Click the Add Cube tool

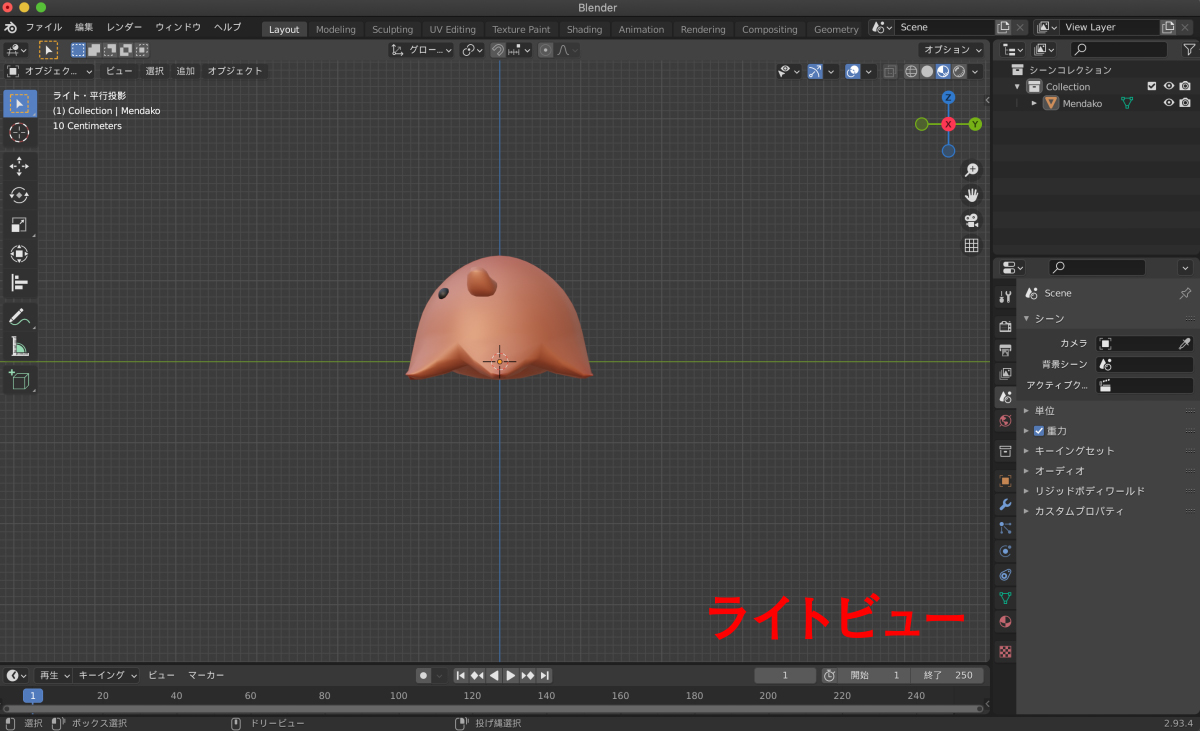[19, 379]
